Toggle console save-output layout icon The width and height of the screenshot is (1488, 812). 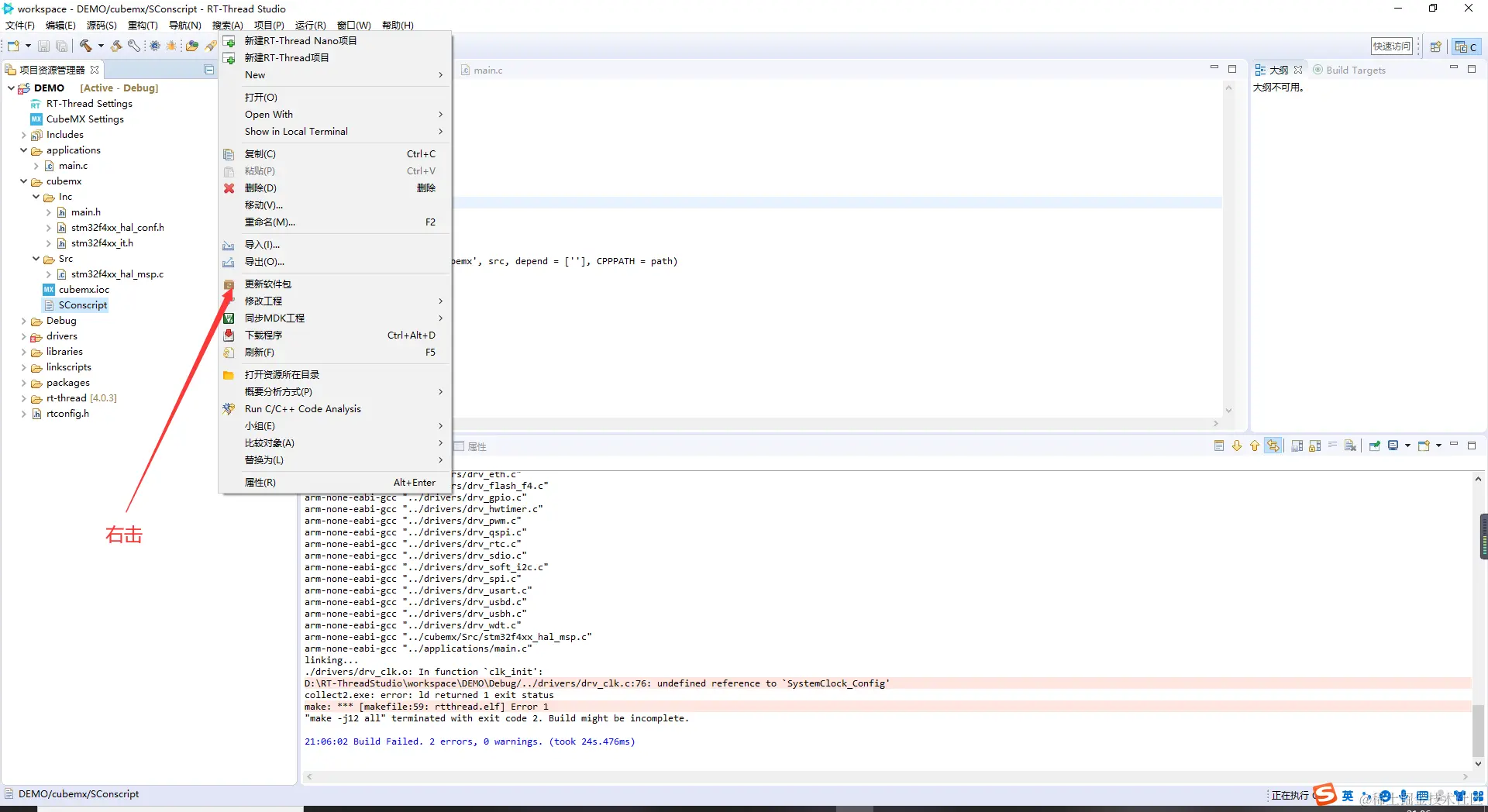pos(1297,446)
